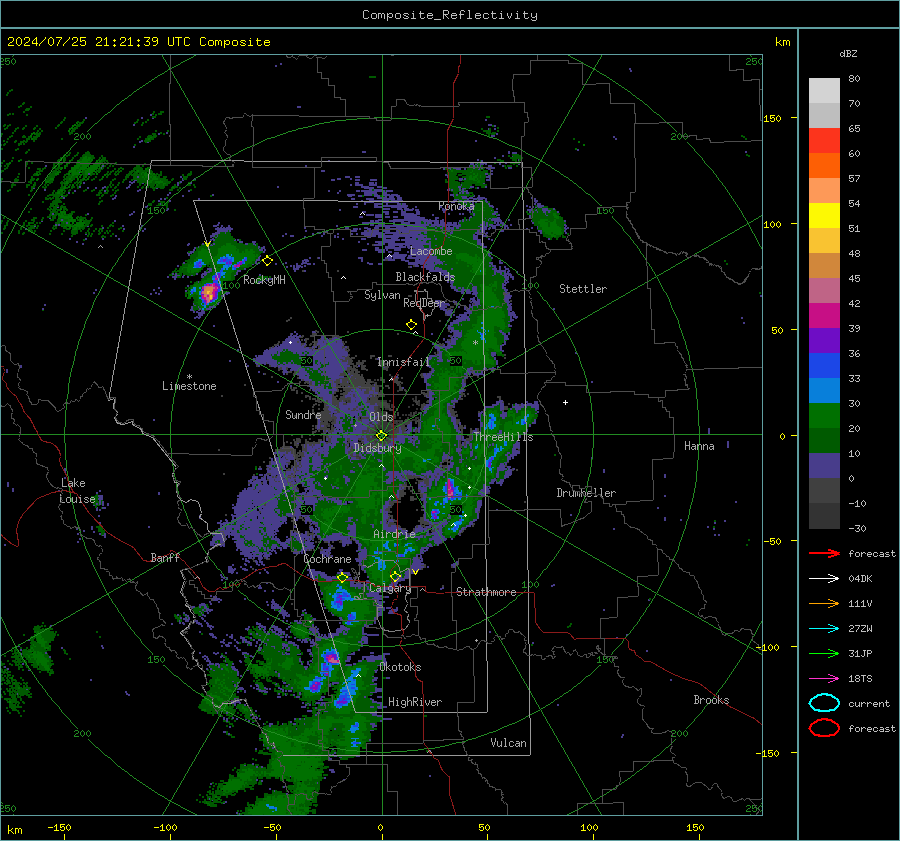The width and height of the screenshot is (900, 841).
Task: Click the yellow diamond marker beside RockyMH
Action: pos(267,261)
